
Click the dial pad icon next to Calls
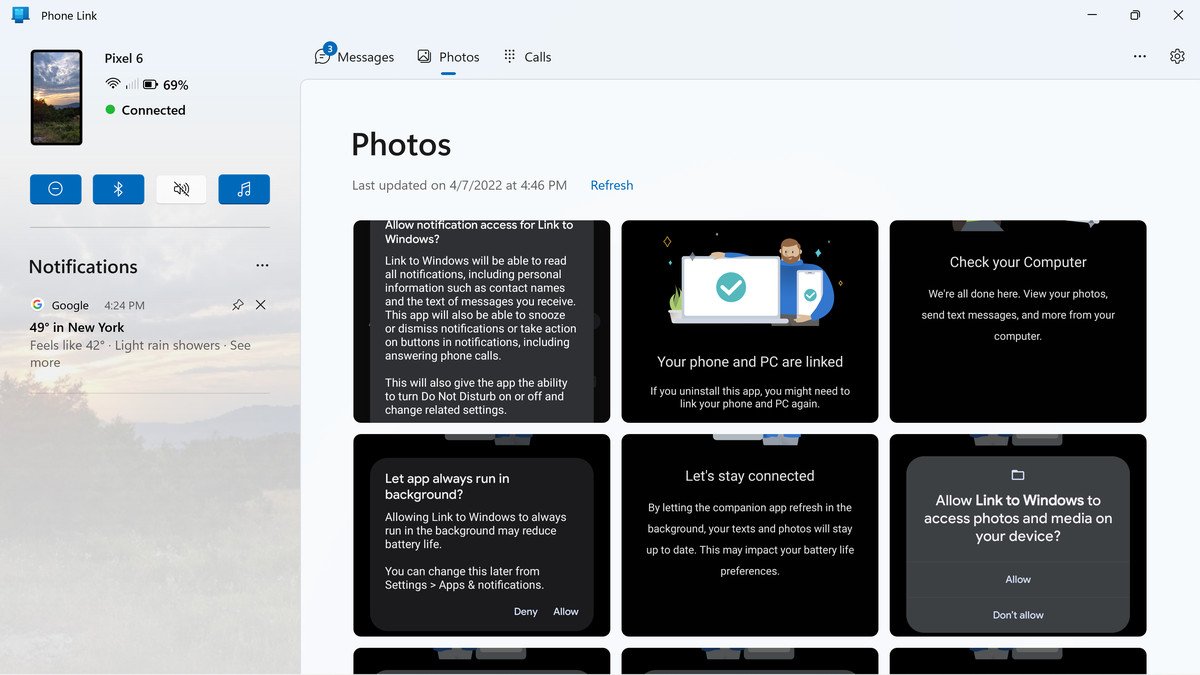coord(508,56)
